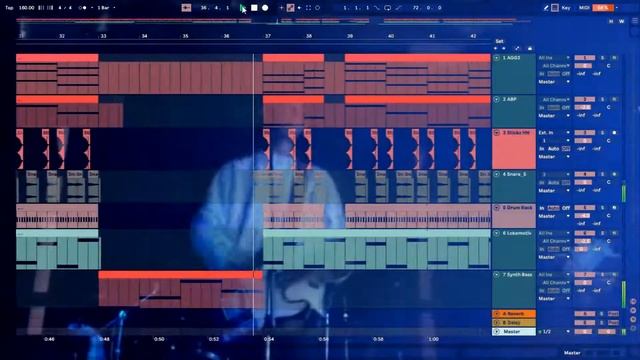
Task: Toggle the metronome icon
Action: pos(83,8)
